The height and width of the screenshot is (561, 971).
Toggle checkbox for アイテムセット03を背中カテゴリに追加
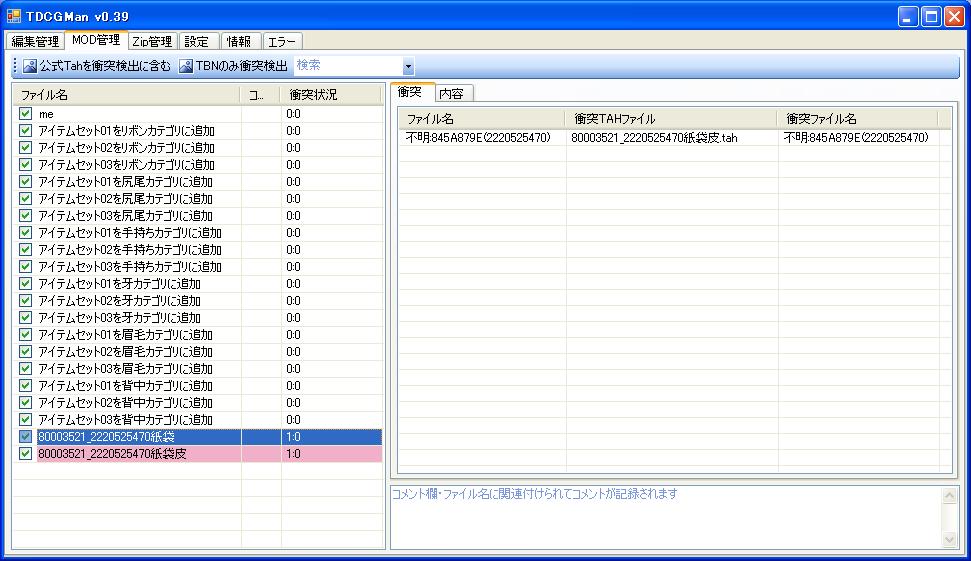(x=26, y=420)
